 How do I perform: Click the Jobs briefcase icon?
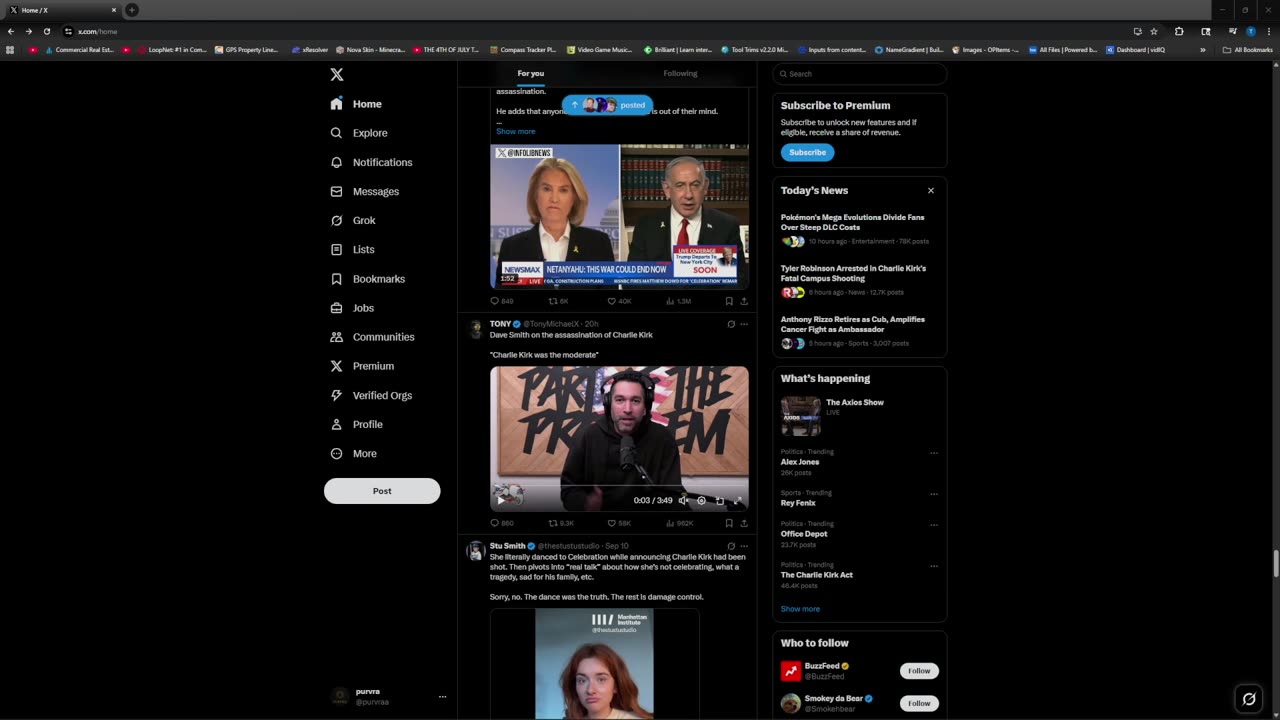click(x=337, y=308)
